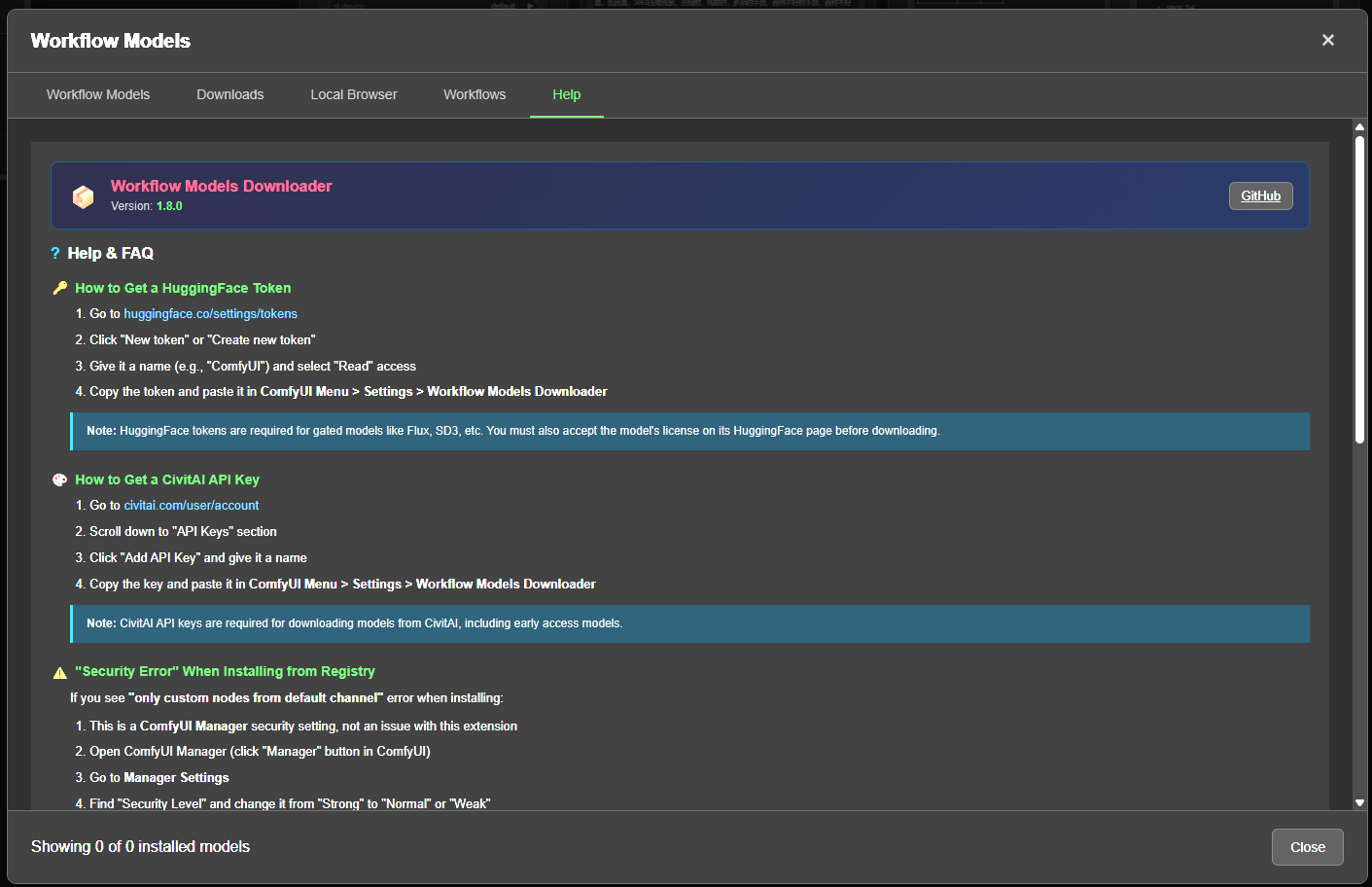The image size is (1372, 887).
Task: Click the vertical scrollbar thumb
Action: point(1359,290)
